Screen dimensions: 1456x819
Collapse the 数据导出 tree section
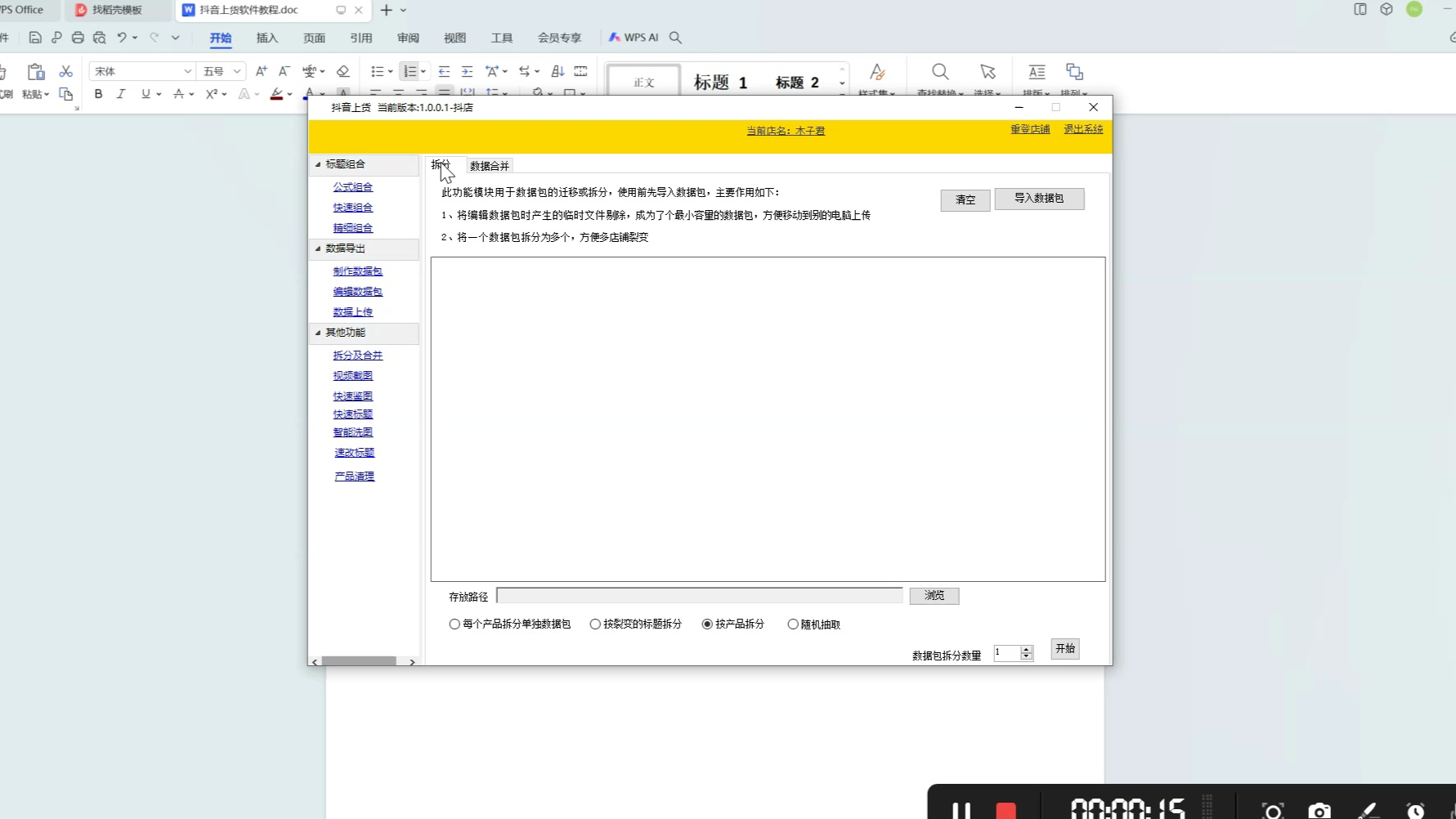pyautogui.click(x=318, y=248)
